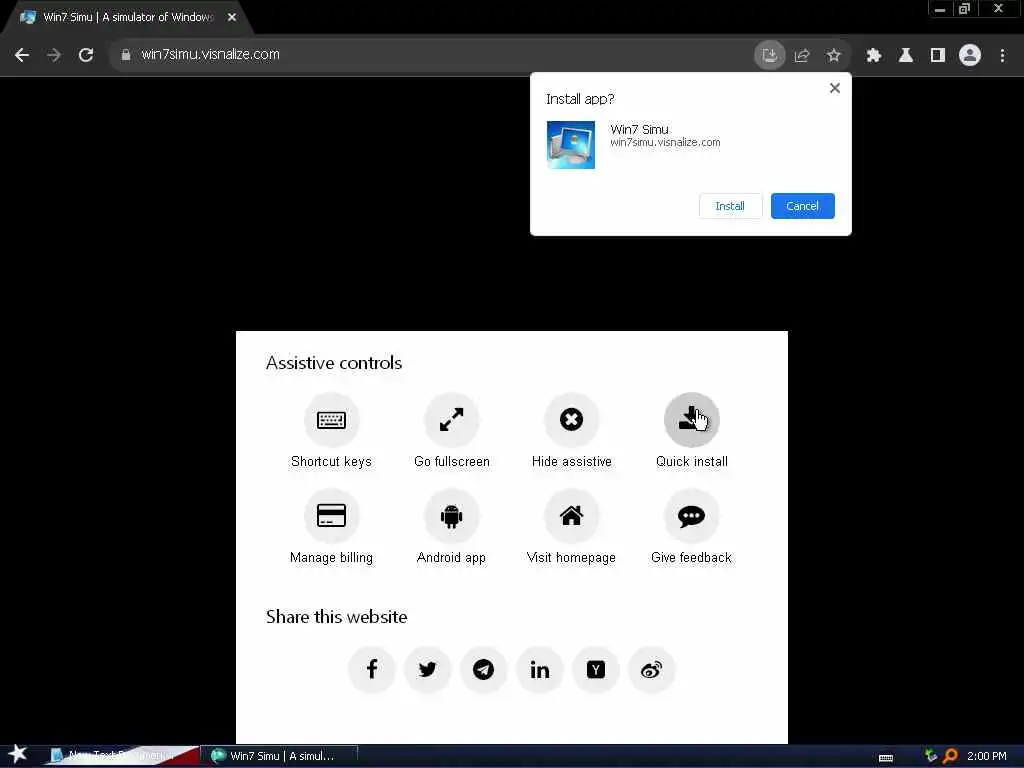The image size is (1024, 768).
Task: Open the Chrome Labs flask icon
Action: pyautogui.click(x=906, y=55)
